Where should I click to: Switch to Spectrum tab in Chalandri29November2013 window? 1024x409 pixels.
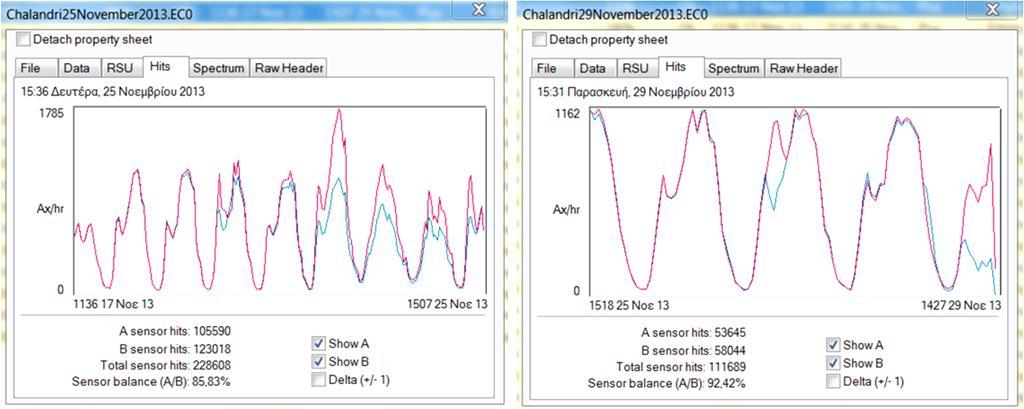(x=735, y=68)
